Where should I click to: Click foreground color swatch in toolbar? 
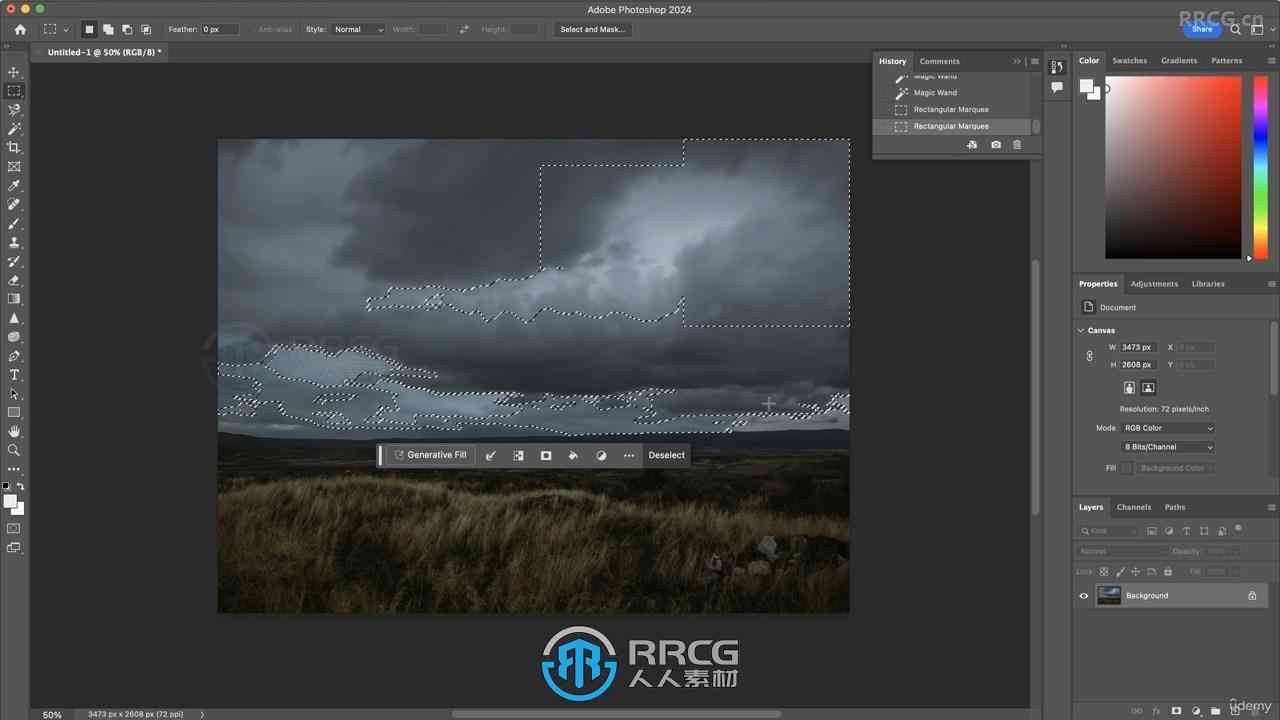click(x=10, y=502)
